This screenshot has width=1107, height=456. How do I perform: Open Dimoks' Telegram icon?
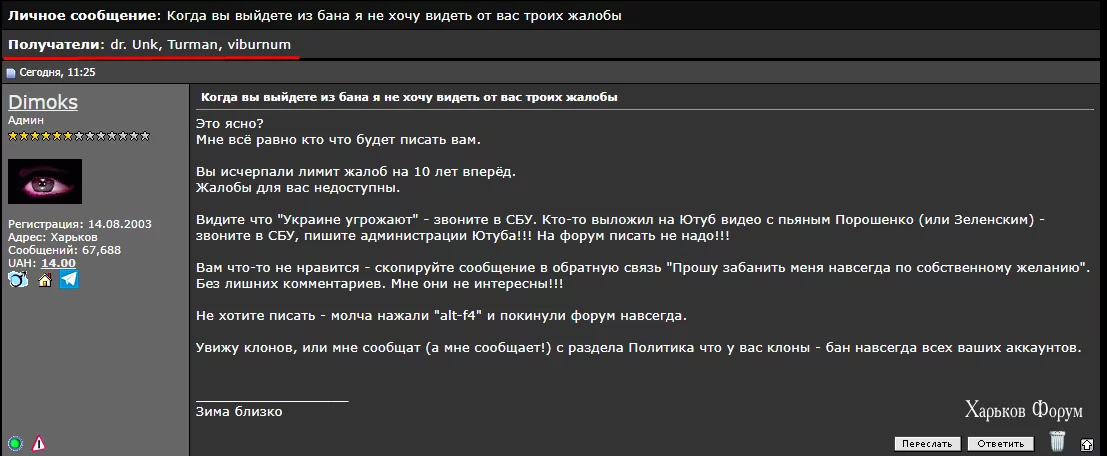click(68, 280)
